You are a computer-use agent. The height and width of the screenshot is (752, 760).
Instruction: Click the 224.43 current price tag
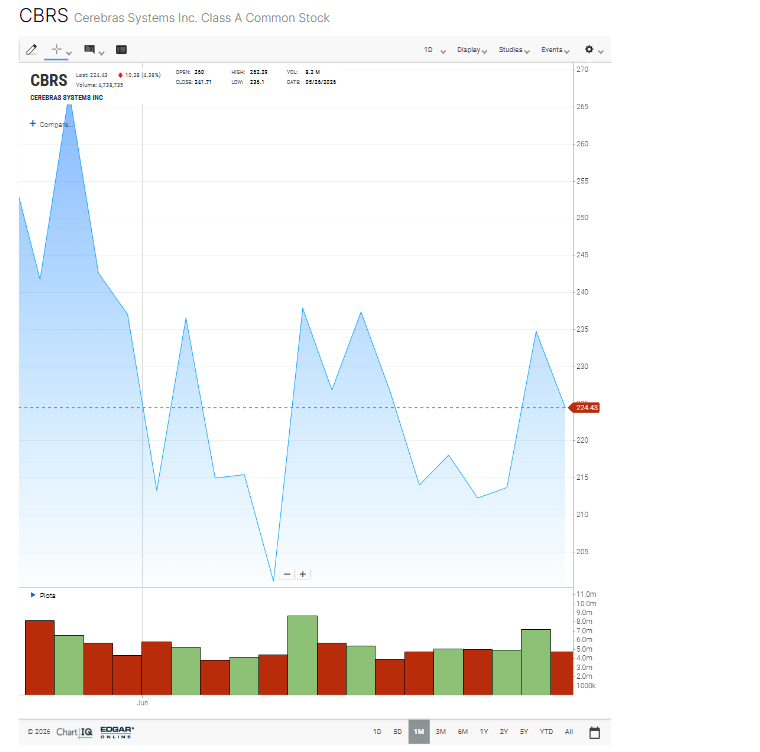tap(585, 407)
